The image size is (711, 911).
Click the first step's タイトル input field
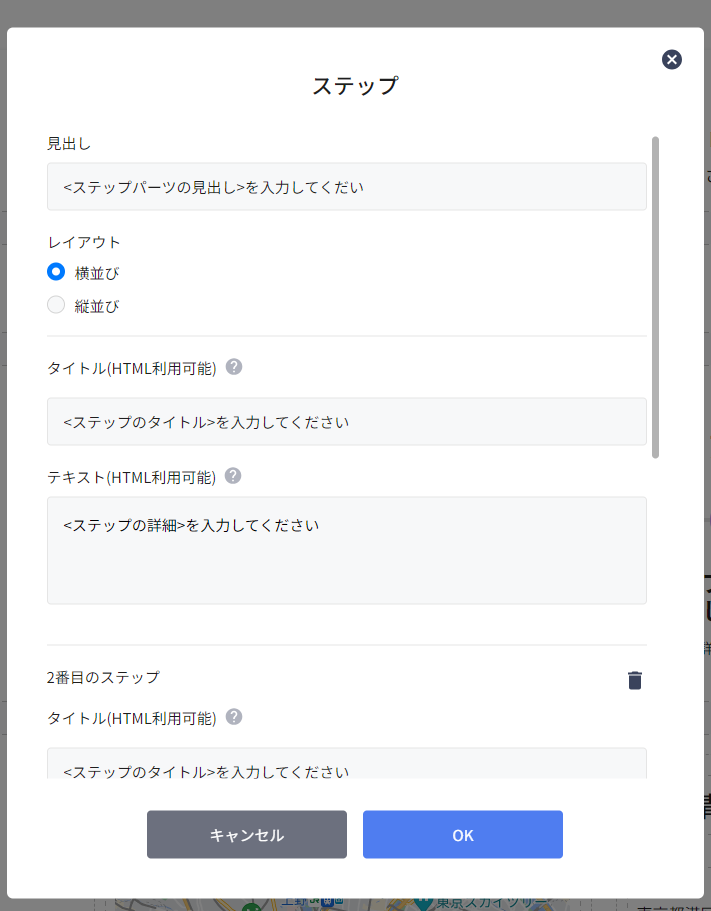coord(346,422)
